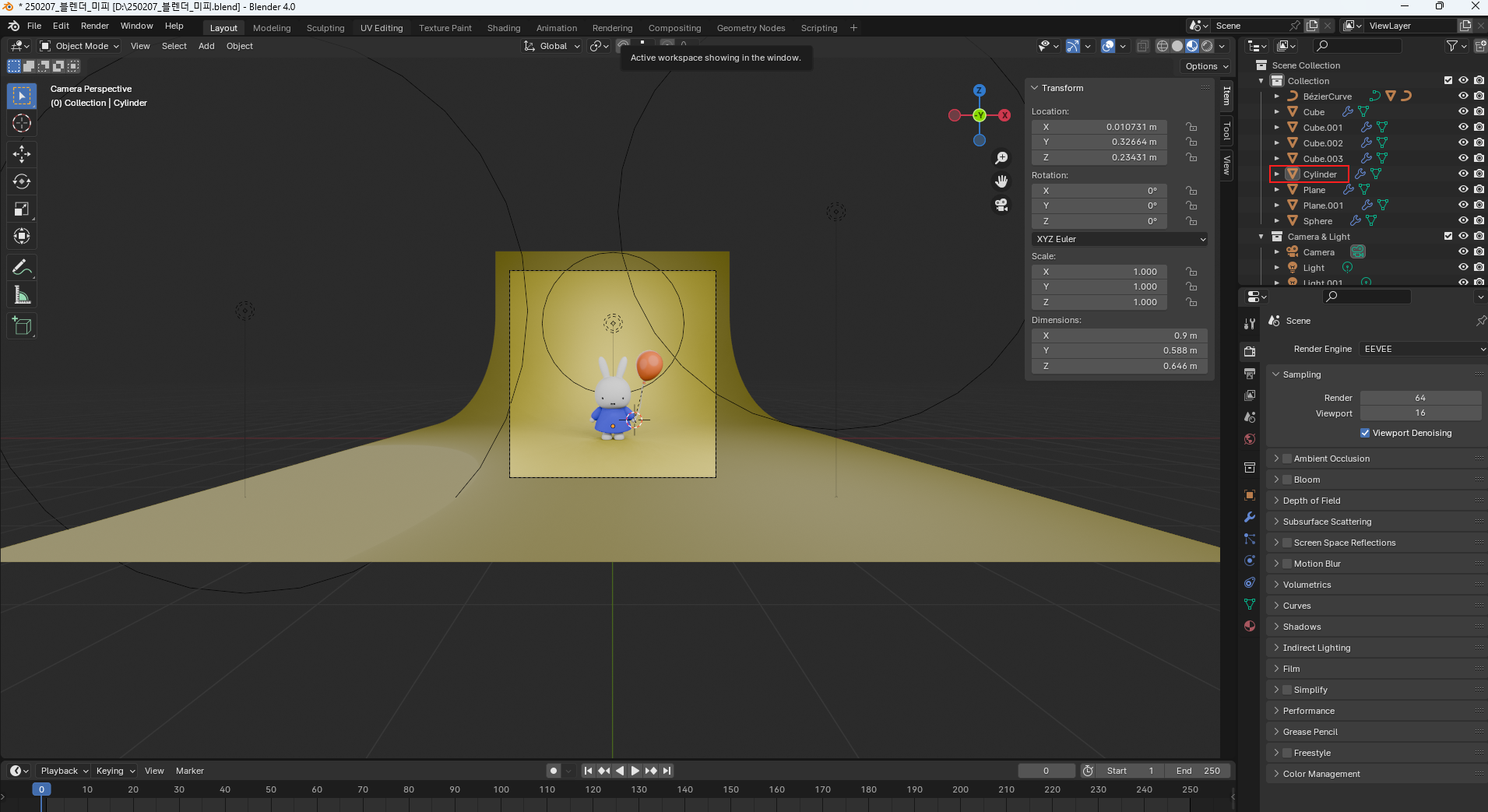This screenshot has height=812, width=1488.
Task: Toggle camera view with the camera icon
Action: click(1001, 205)
